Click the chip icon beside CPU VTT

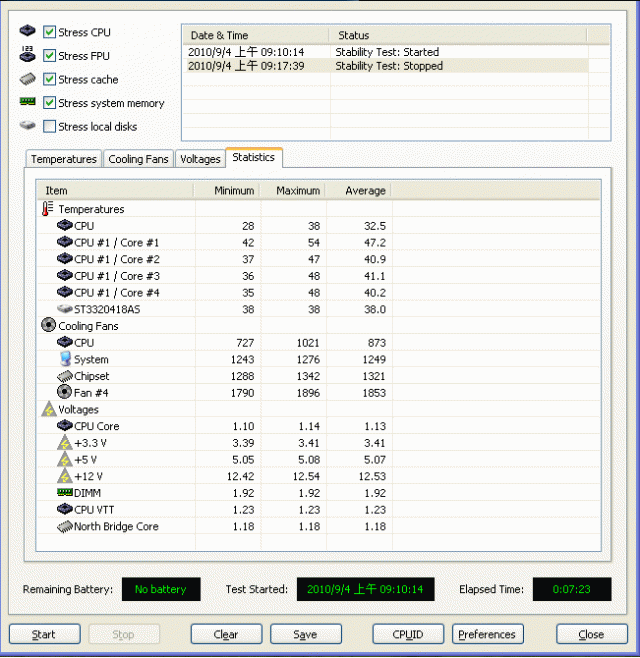65,509
